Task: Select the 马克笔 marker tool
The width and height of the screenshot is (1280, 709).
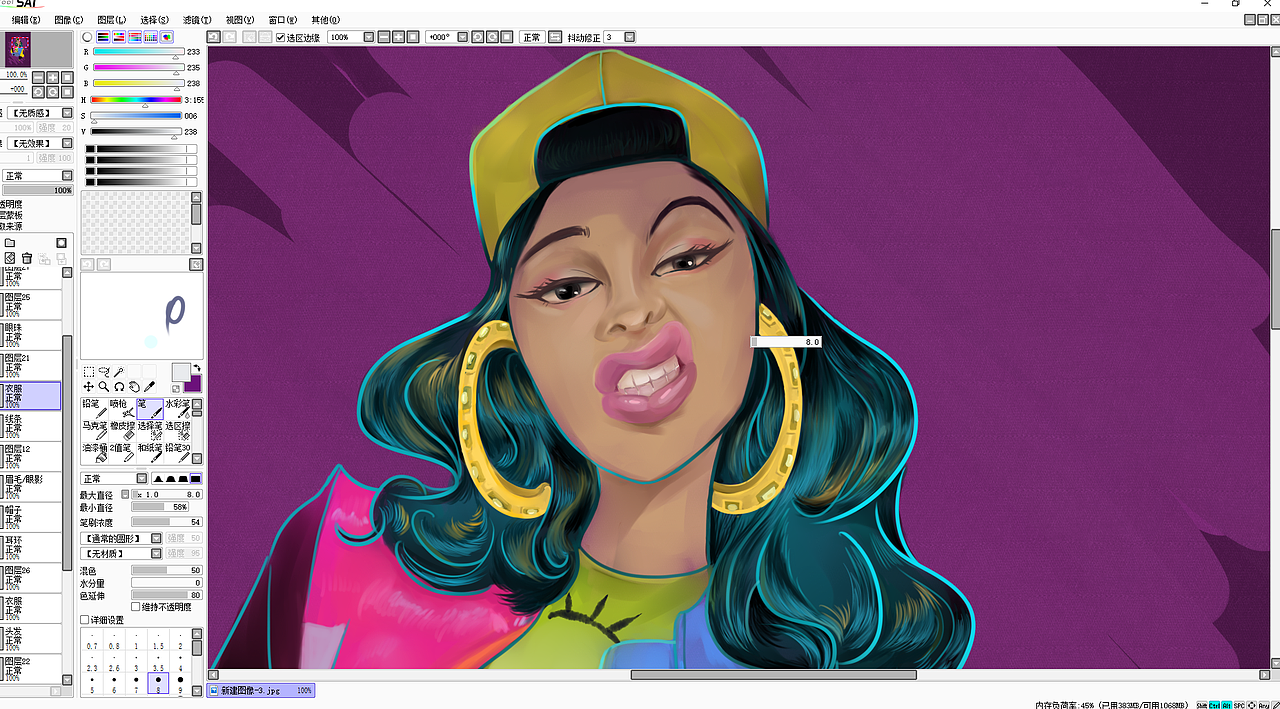Action: pos(94,430)
